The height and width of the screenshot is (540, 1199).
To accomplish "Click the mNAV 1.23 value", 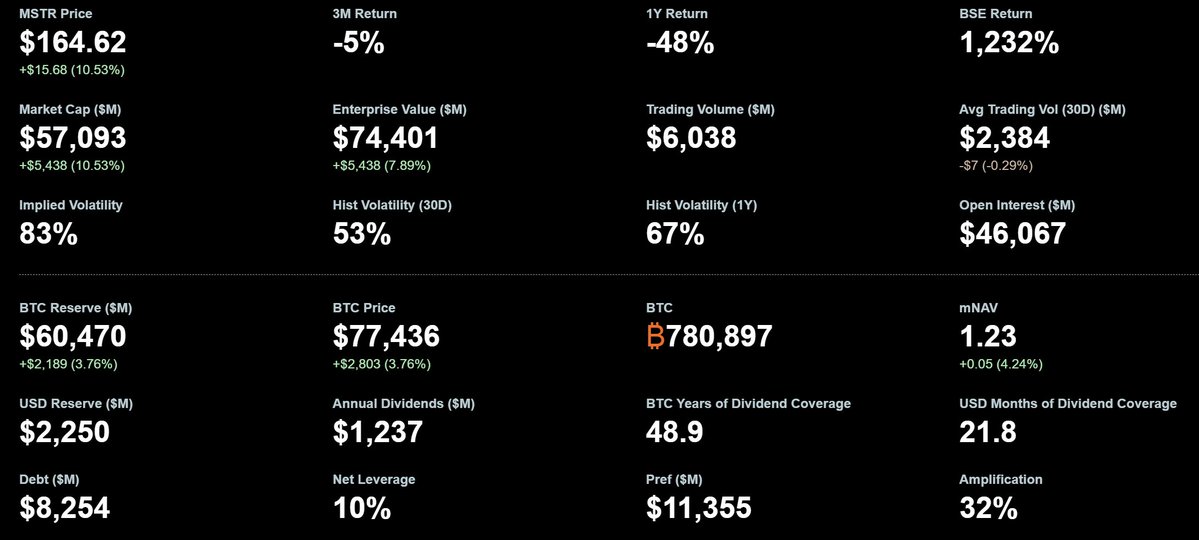I will [988, 336].
